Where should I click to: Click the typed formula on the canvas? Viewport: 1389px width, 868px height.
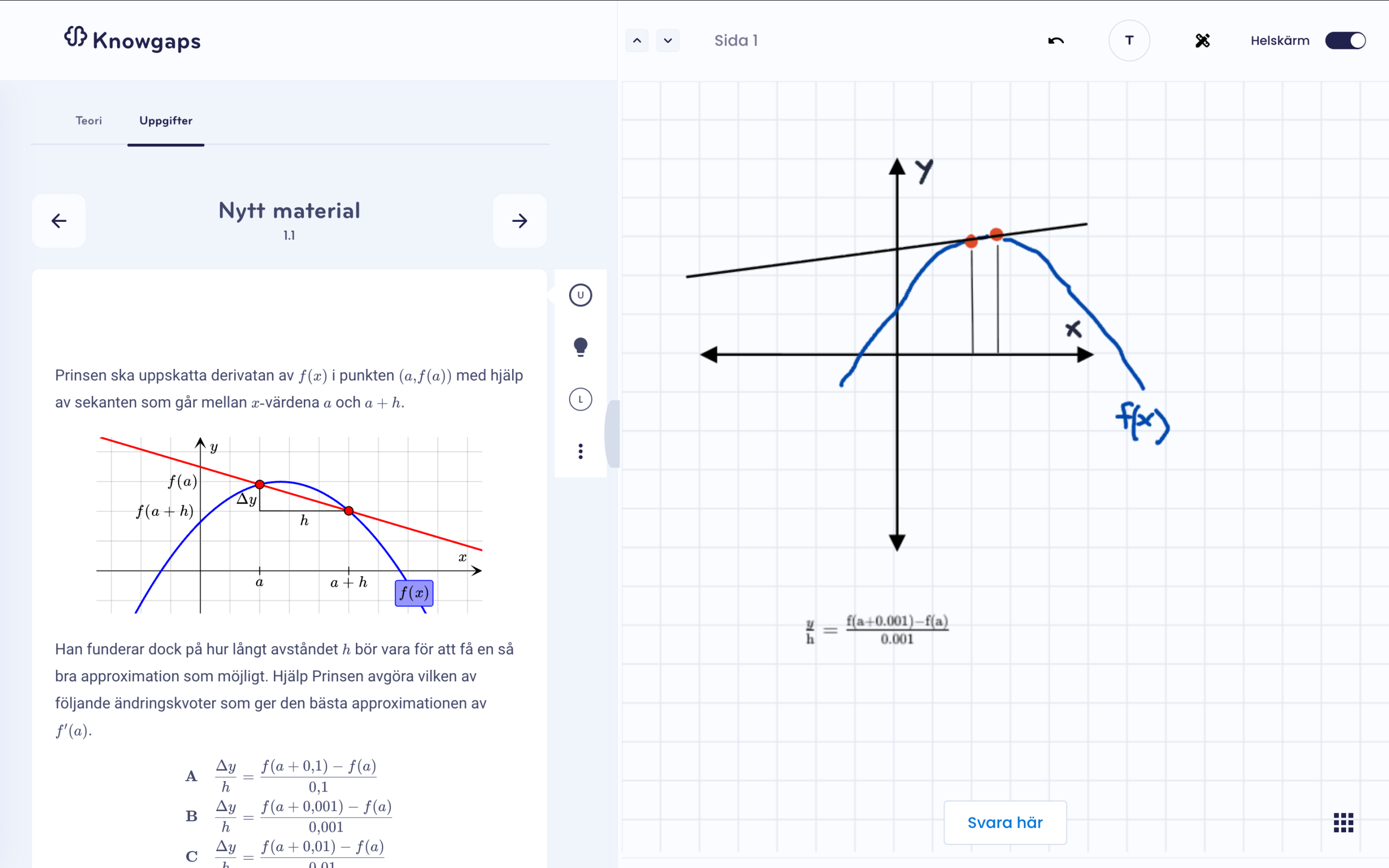tap(878, 630)
